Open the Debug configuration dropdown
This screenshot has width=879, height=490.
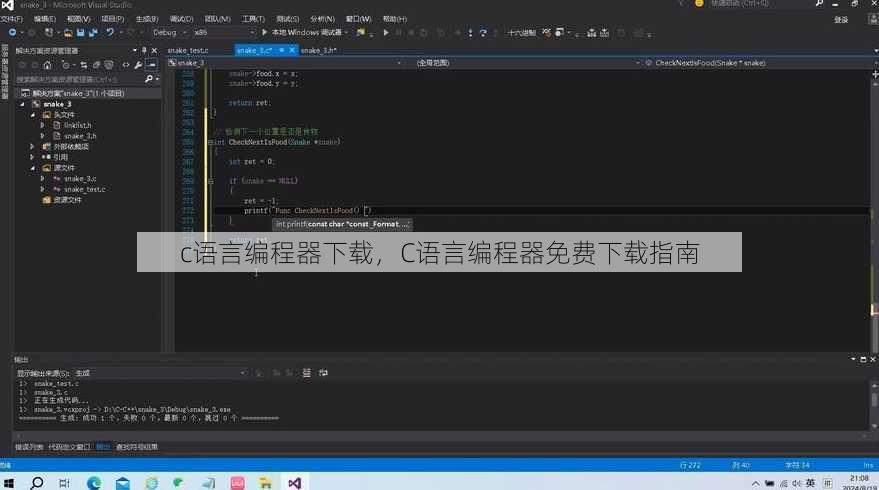click(x=169, y=33)
